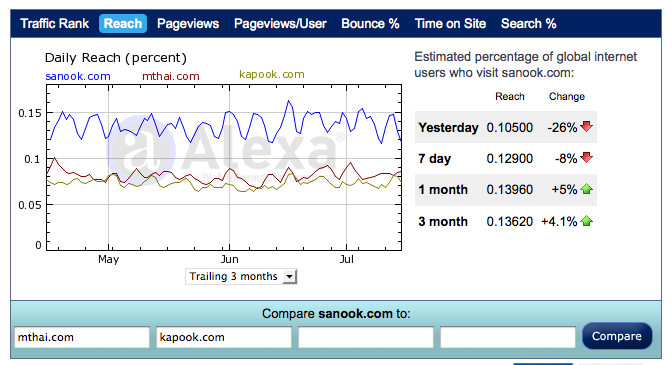Open the Trailing 3 months dropdown arrow
The width and height of the screenshot is (671, 365).
pos(290,276)
